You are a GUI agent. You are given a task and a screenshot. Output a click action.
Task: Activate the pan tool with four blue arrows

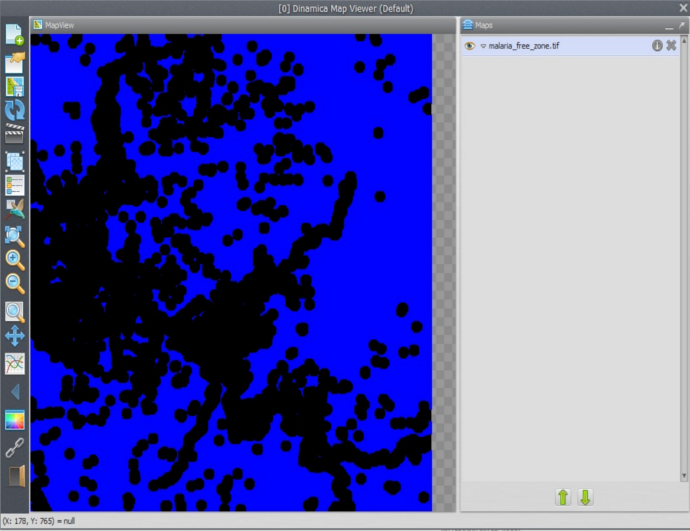15,336
